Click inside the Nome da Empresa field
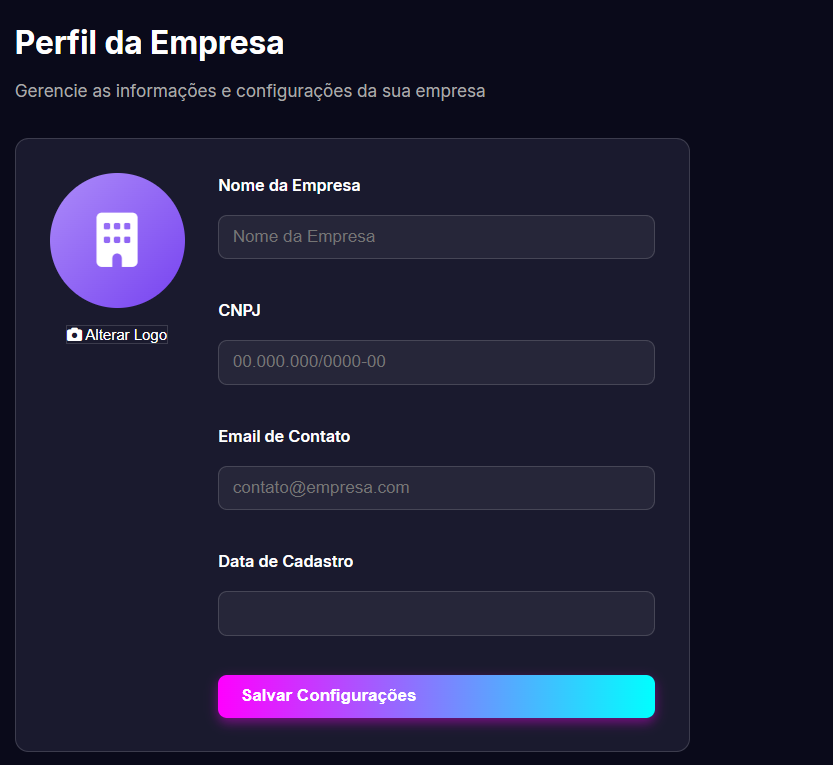Screen dimensions: 833x765 coord(436,237)
